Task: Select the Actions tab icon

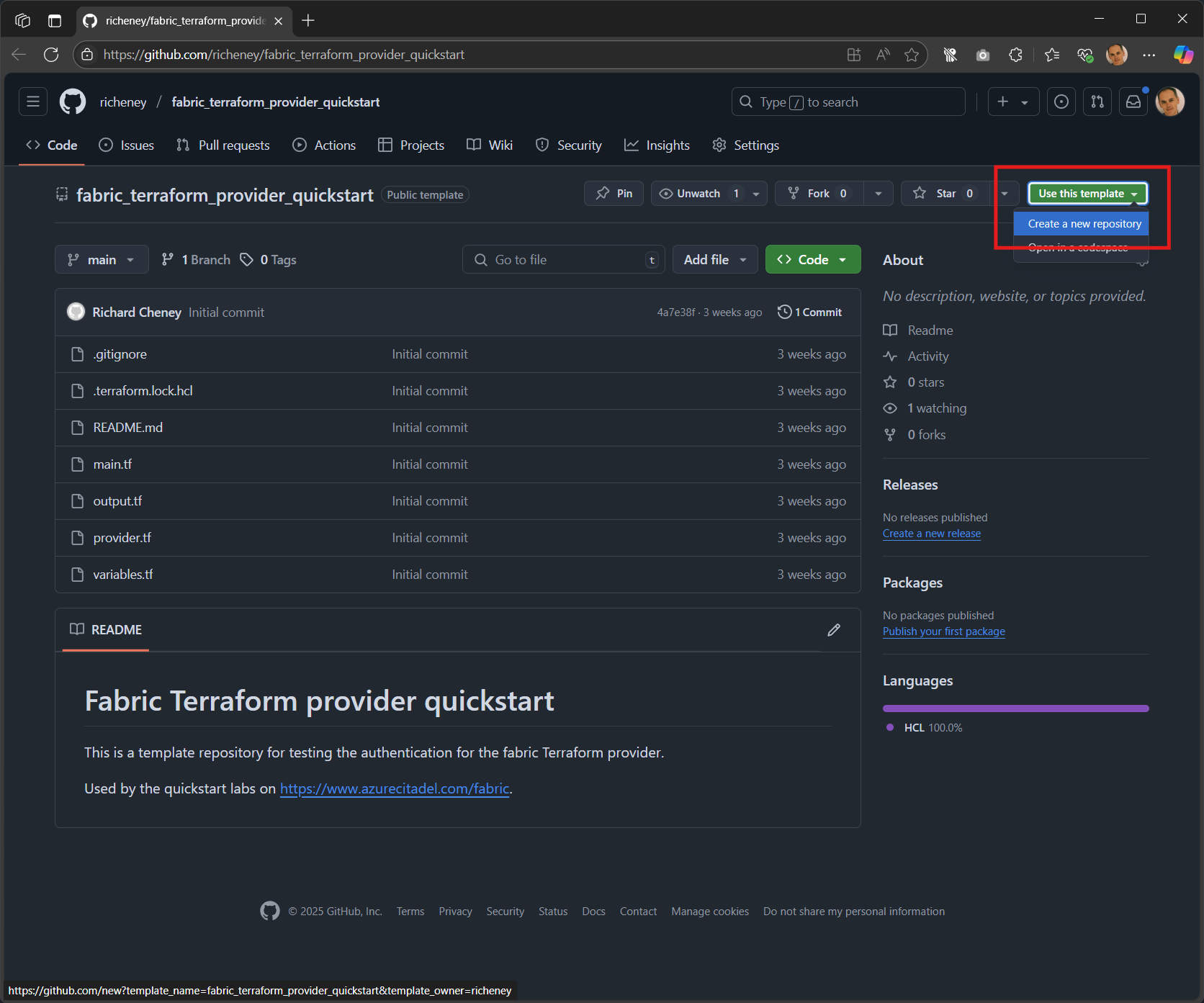Action: pos(300,145)
